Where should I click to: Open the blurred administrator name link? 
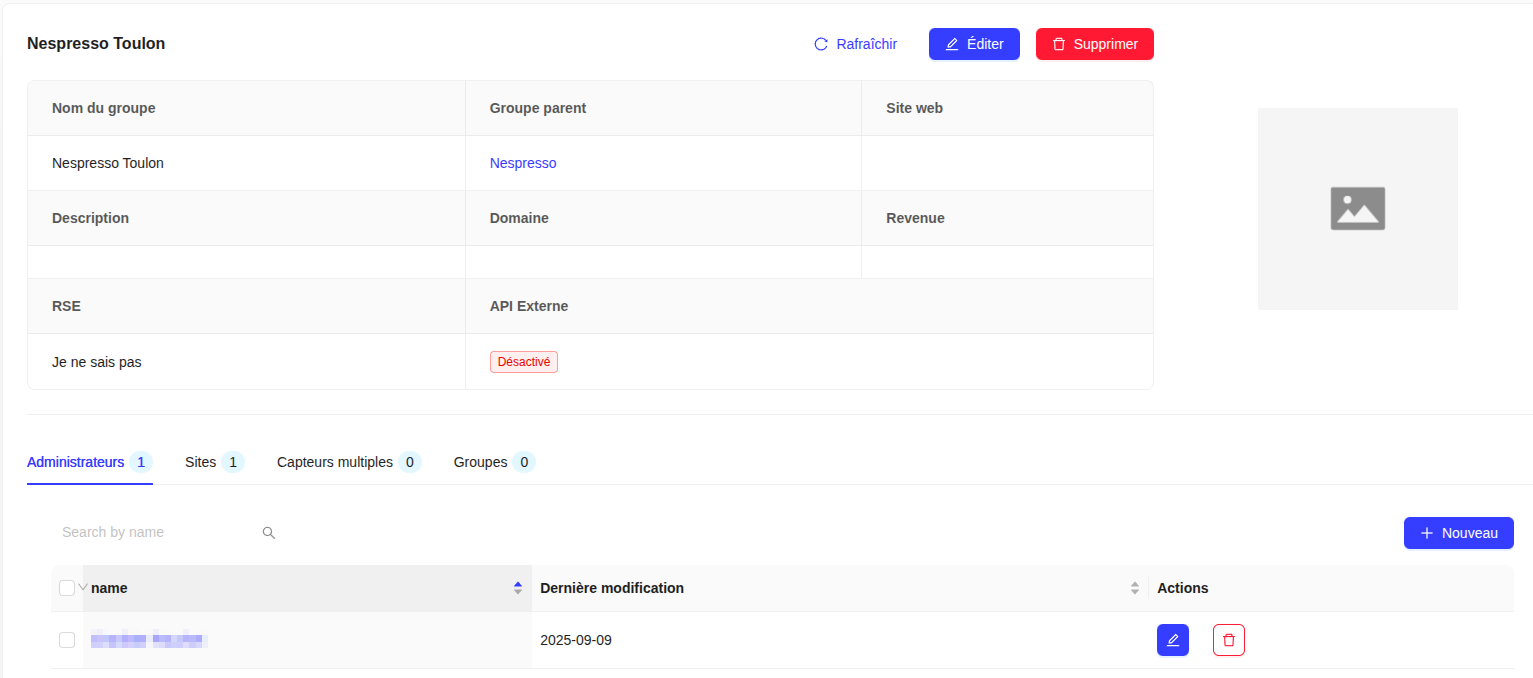click(148, 640)
